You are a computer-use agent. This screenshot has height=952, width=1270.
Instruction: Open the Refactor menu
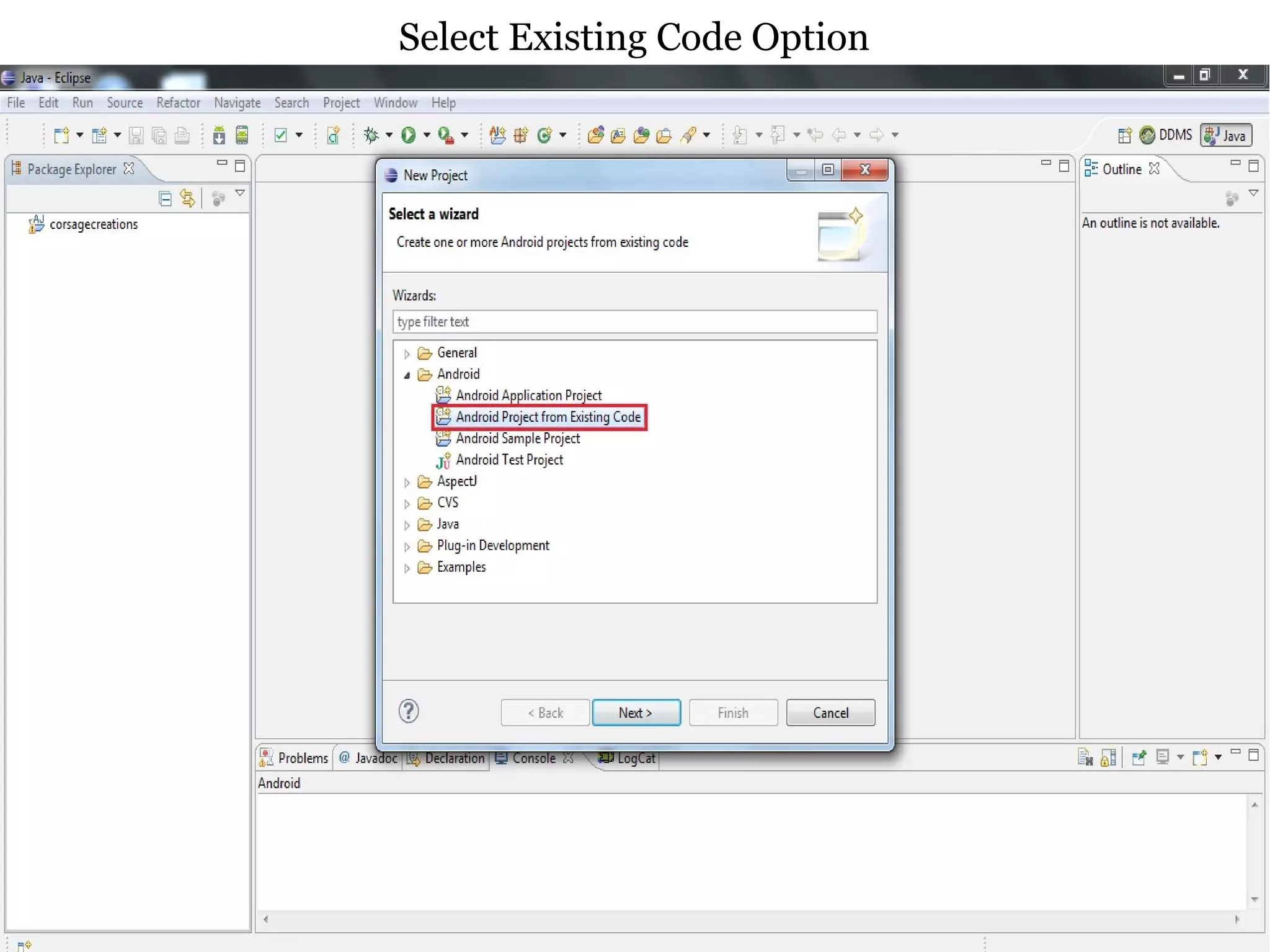coord(178,103)
